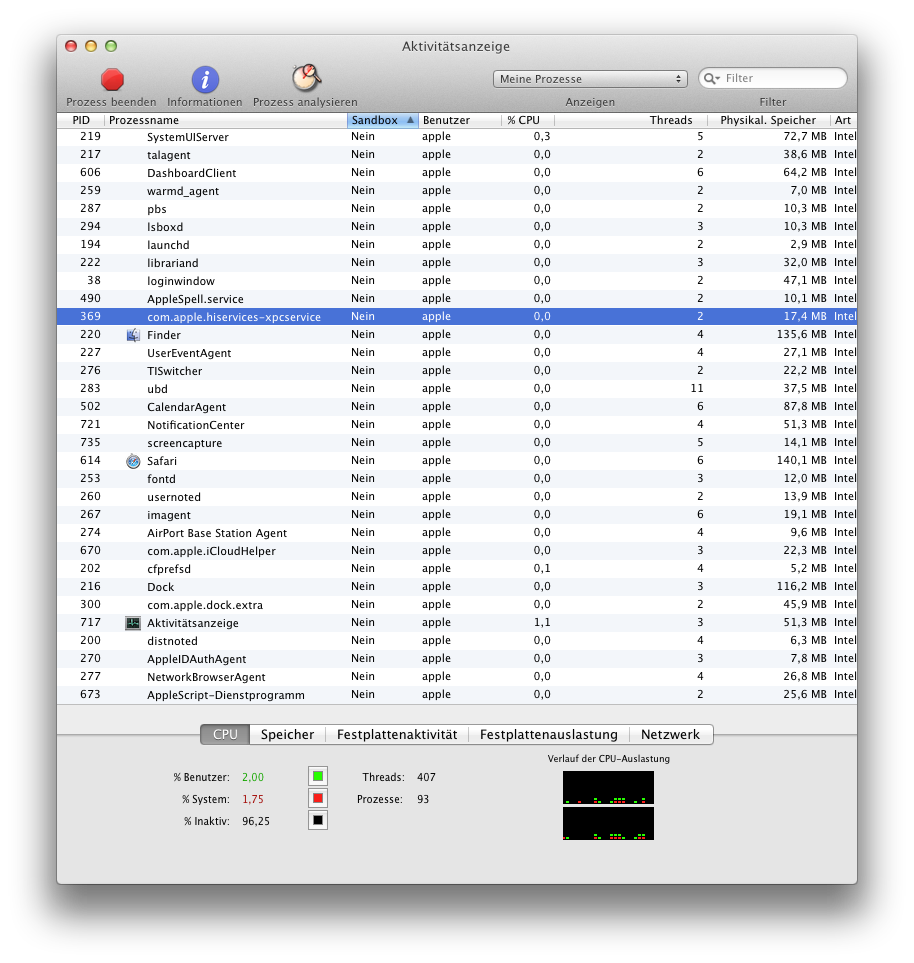The image size is (914, 963).
Task: Sort by the Art column header
Action: 843,120
